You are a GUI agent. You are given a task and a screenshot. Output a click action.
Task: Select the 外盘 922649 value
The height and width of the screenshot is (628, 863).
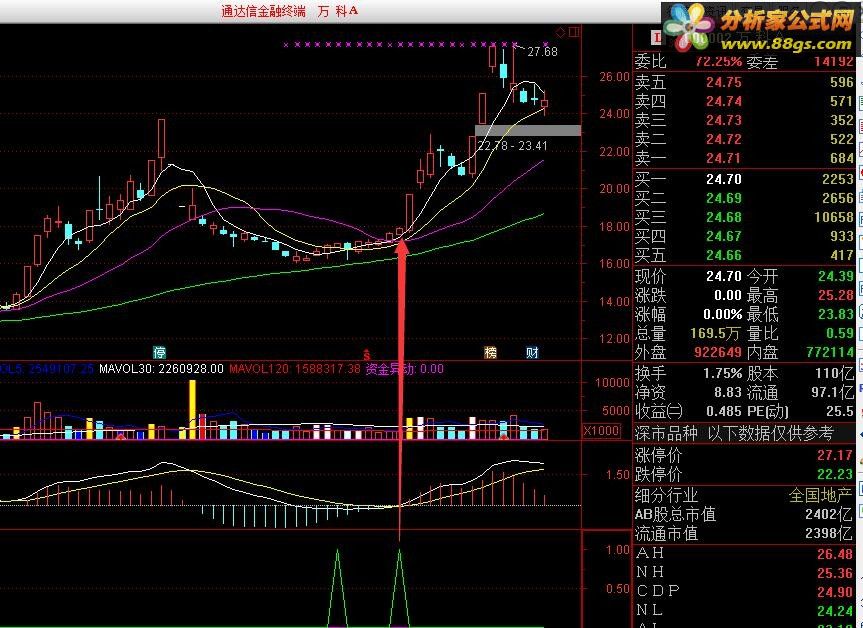[x=718, y=352]
